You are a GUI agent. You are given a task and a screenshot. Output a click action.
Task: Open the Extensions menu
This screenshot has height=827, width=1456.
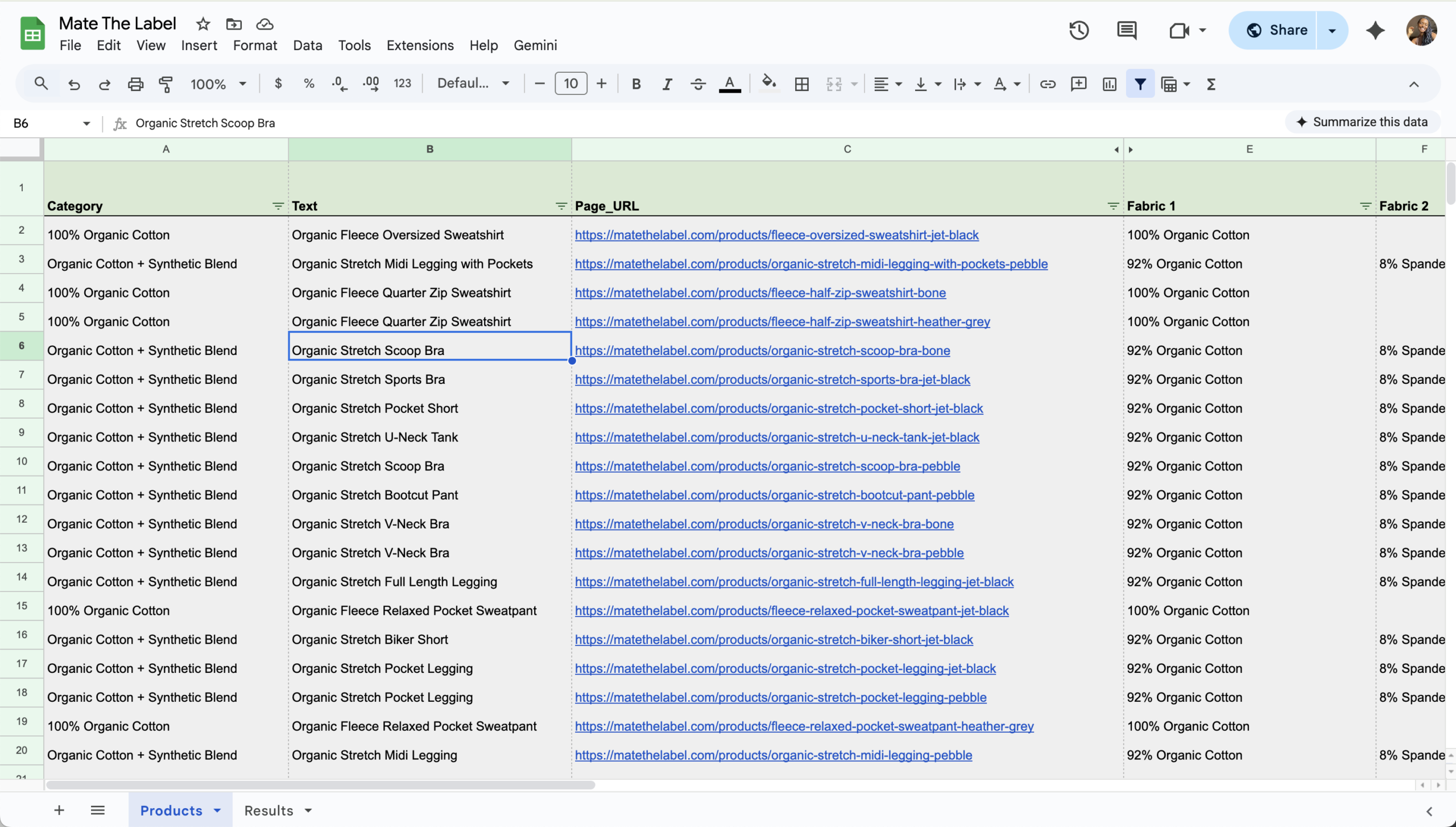(x=420, y=46)
